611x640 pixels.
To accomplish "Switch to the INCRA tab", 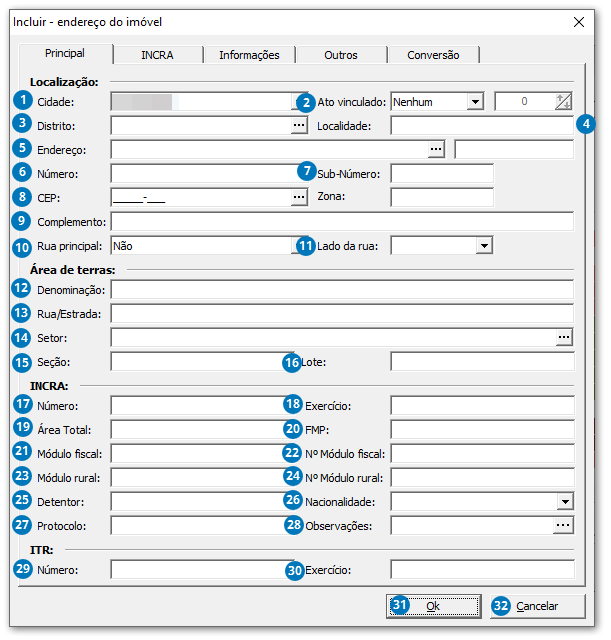I will [157, 55].
